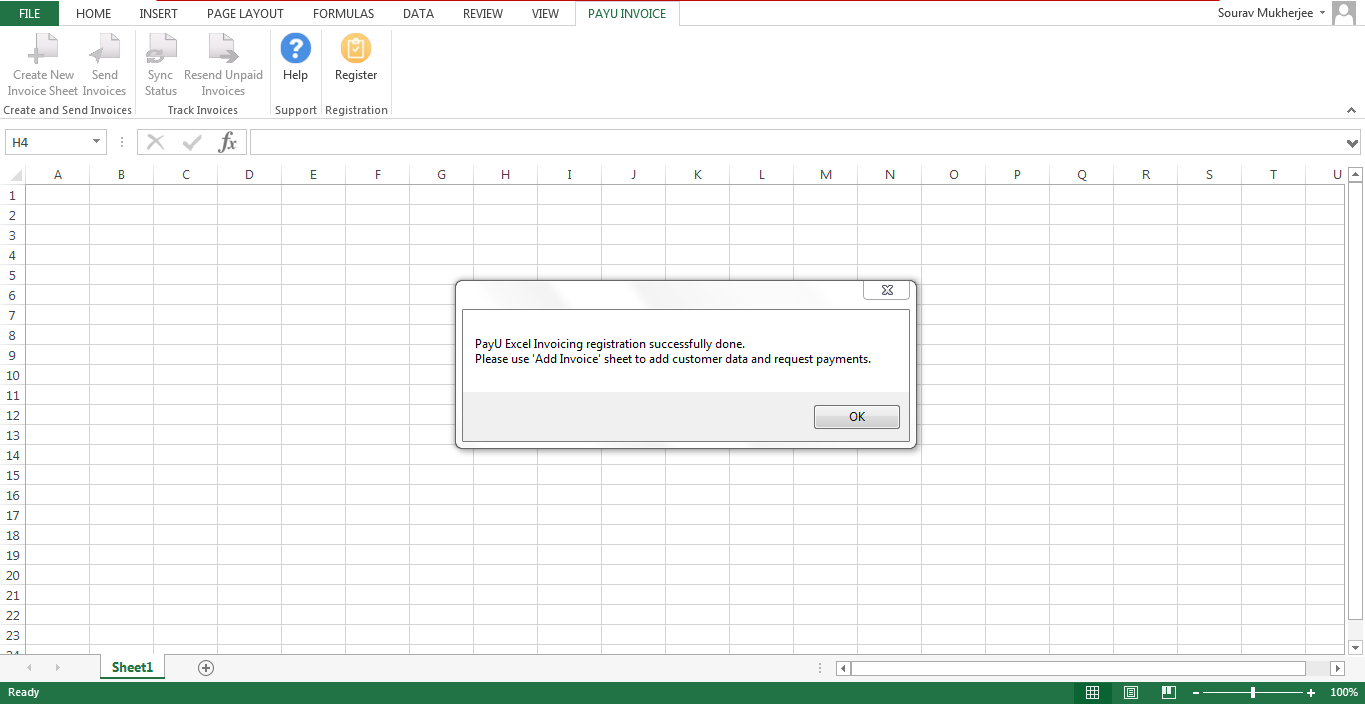
Task: Switch to the DATA tab
Action: pos(418,13)
